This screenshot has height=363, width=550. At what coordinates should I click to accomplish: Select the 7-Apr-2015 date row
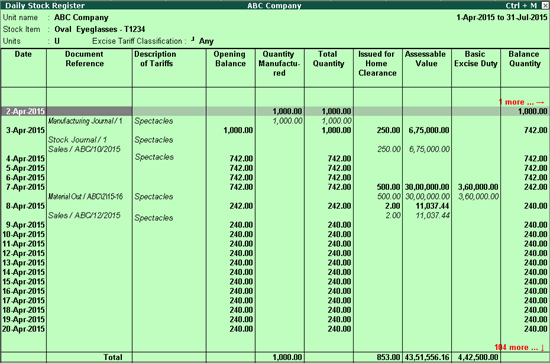275,187
